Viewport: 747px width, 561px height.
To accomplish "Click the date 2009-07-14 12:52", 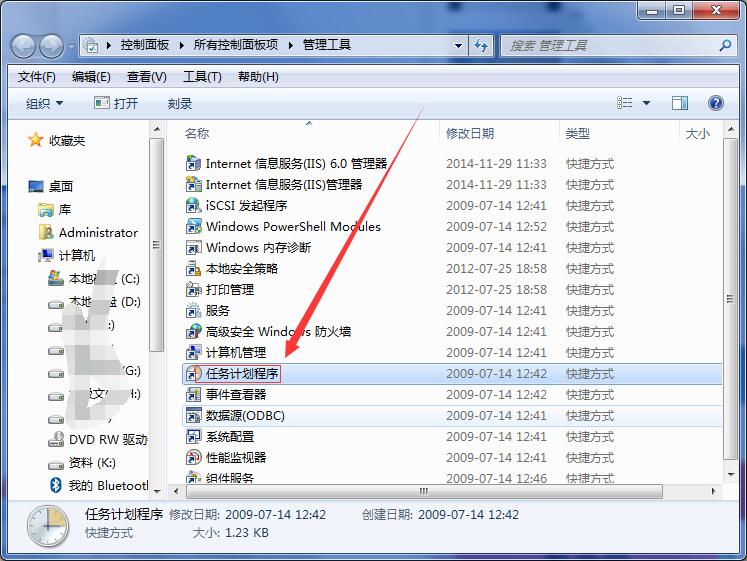I will 496,227.
